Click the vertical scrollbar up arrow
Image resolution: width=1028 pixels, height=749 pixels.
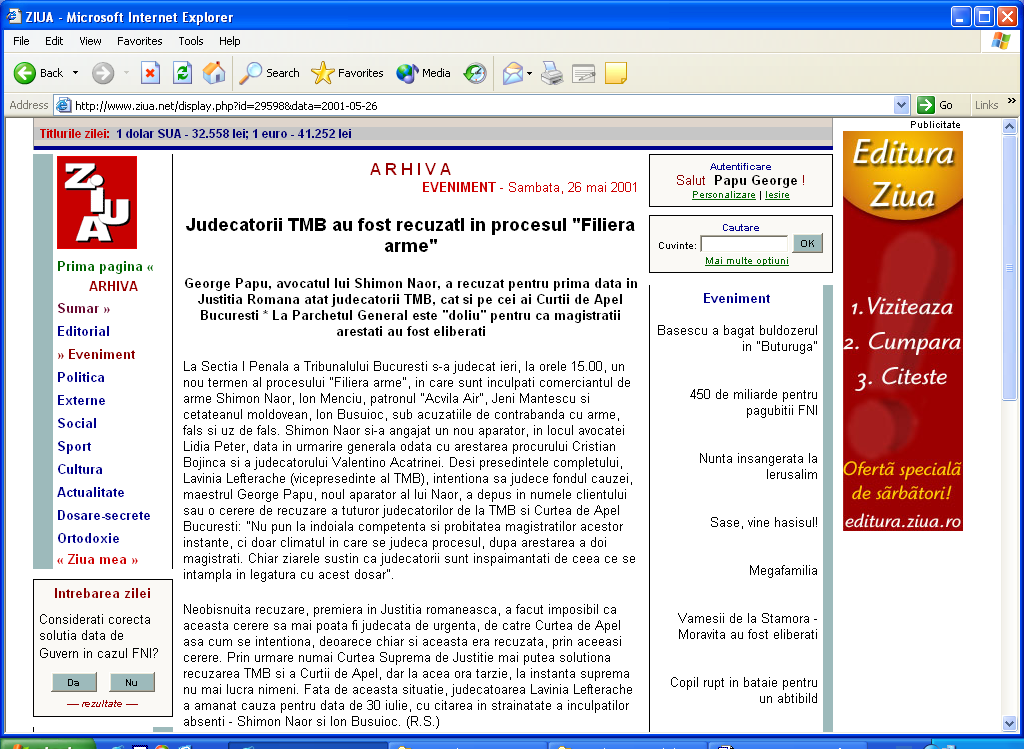coord(1010,126)
